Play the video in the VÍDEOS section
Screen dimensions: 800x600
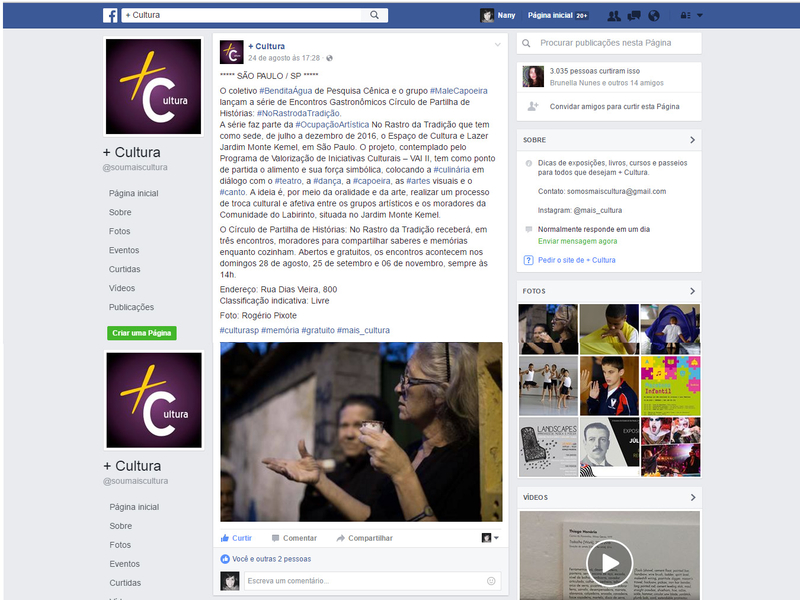(x=610, y=563)
